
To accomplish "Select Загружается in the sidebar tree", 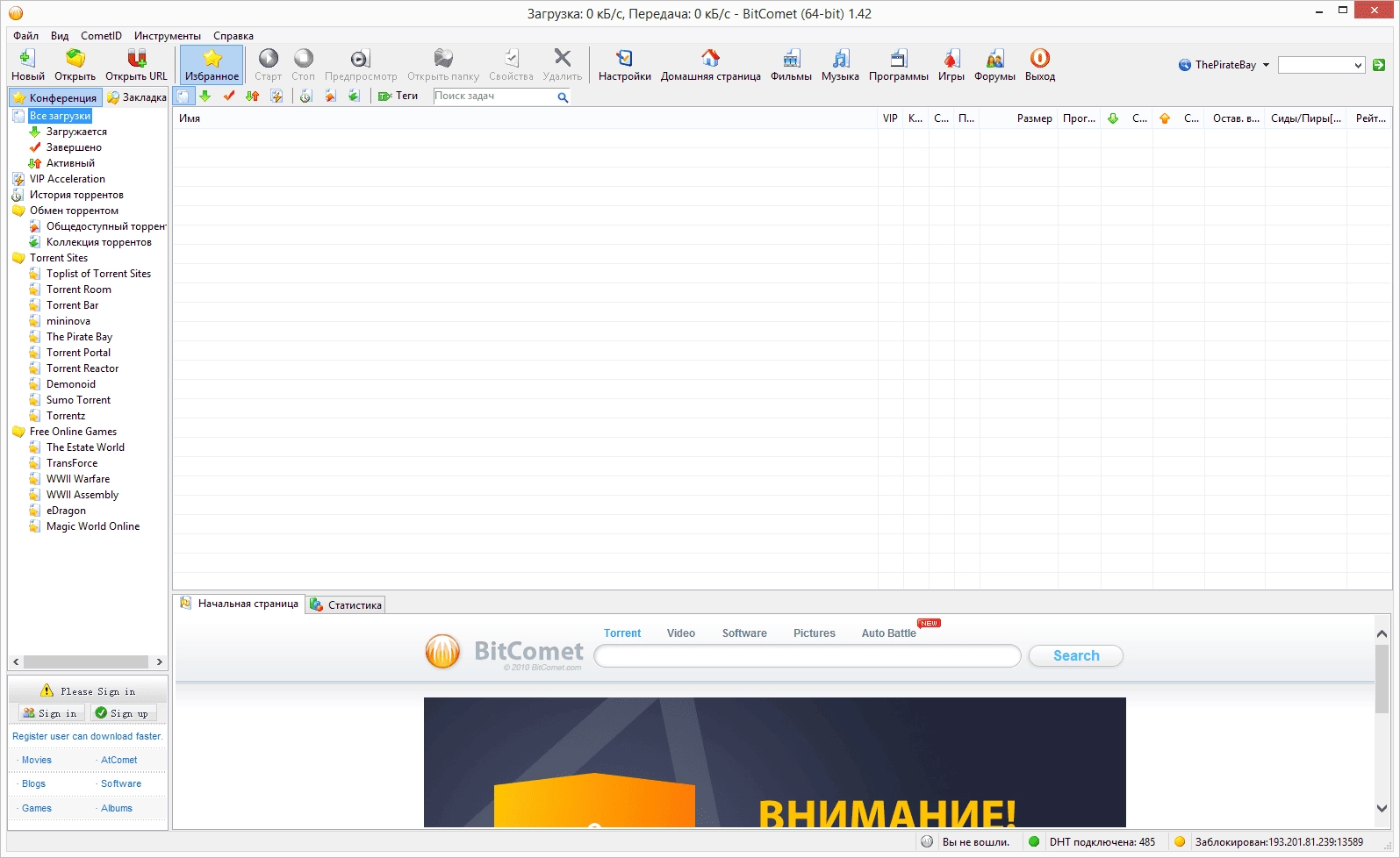I will [x=76, y=132].
